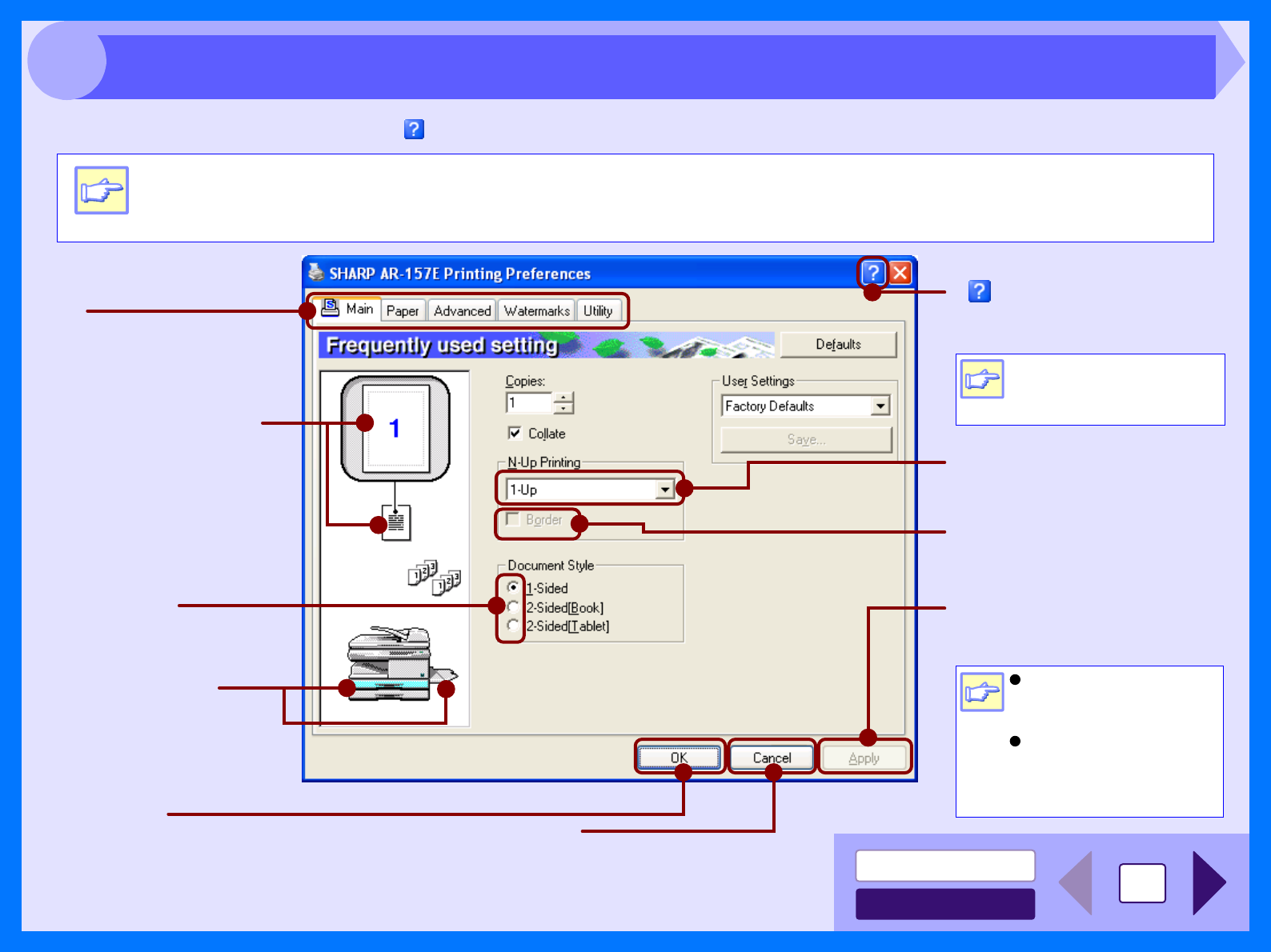Click the Save button under User Settings
Viewport: 1271px width, 952px height.
tap(806, 439)
